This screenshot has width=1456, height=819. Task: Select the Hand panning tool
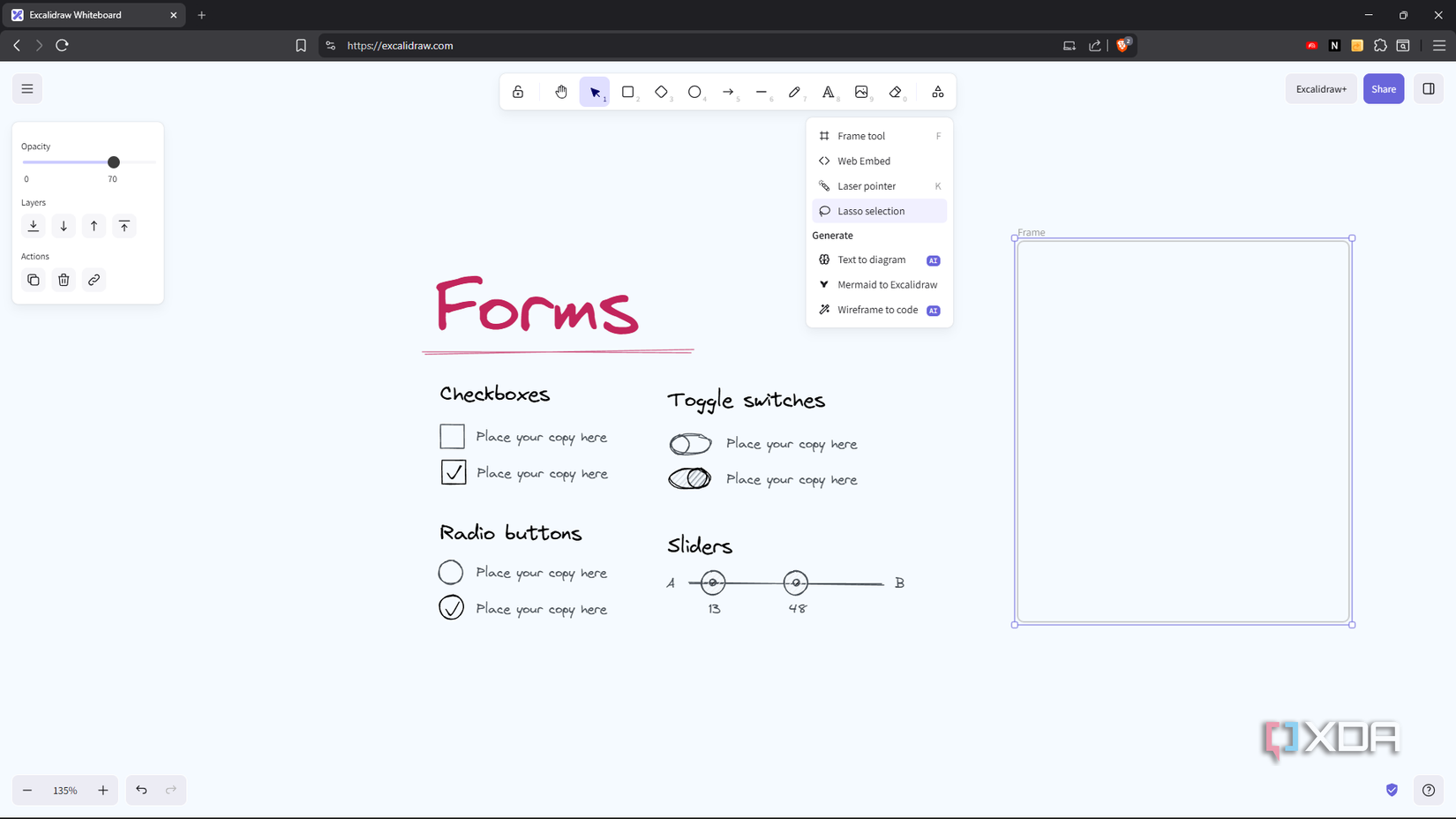click(561, 92)
